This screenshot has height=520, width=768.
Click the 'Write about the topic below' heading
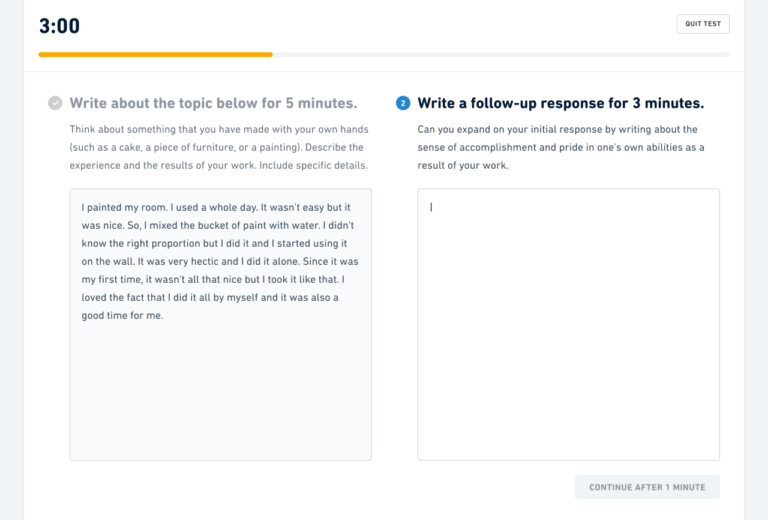click(213, 103)
